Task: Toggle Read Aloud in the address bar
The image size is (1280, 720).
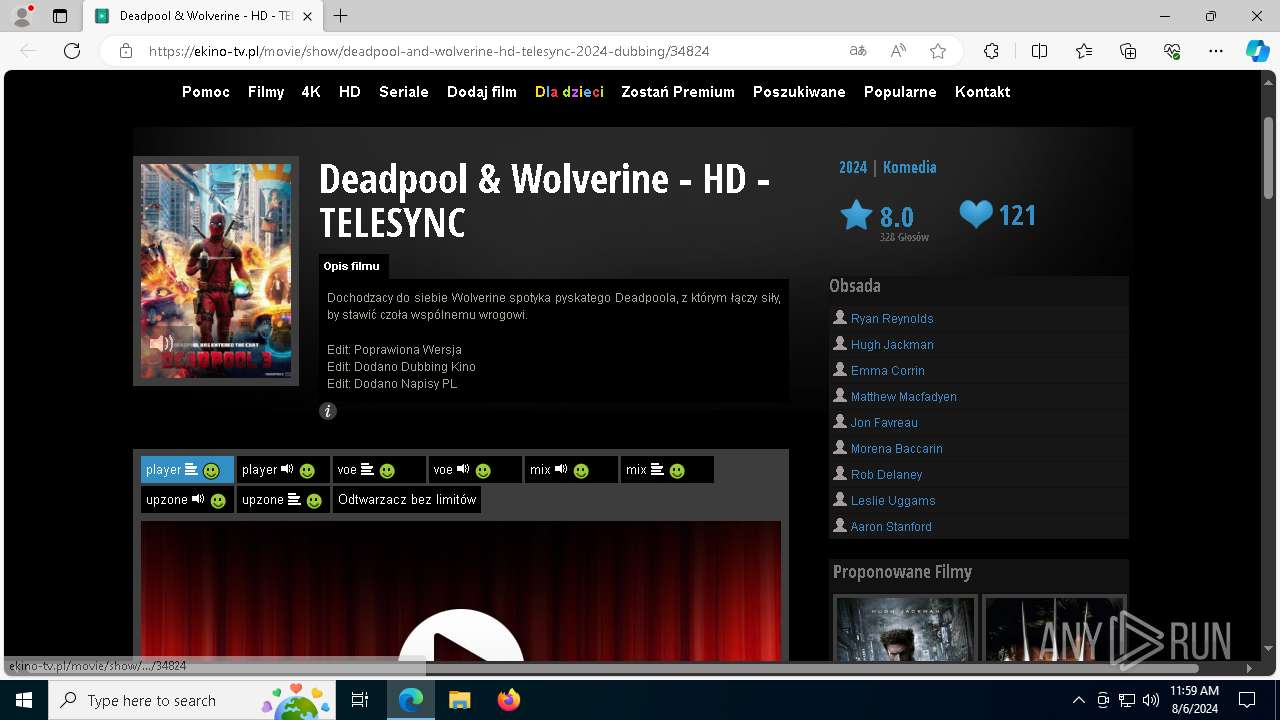Action: 898,51
